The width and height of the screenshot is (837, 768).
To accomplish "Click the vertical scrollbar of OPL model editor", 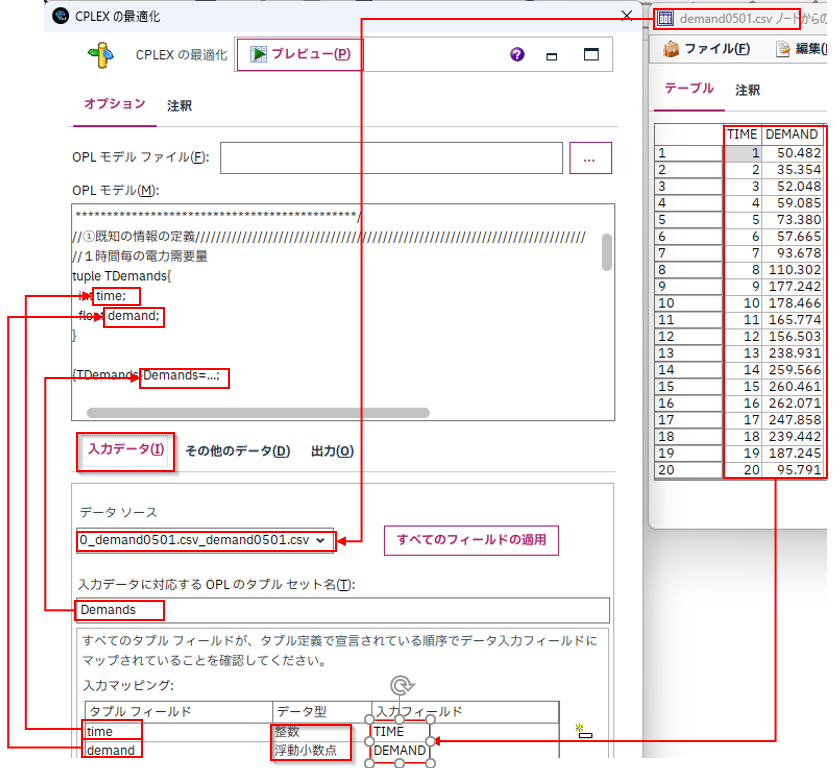I will click(606, 252).
